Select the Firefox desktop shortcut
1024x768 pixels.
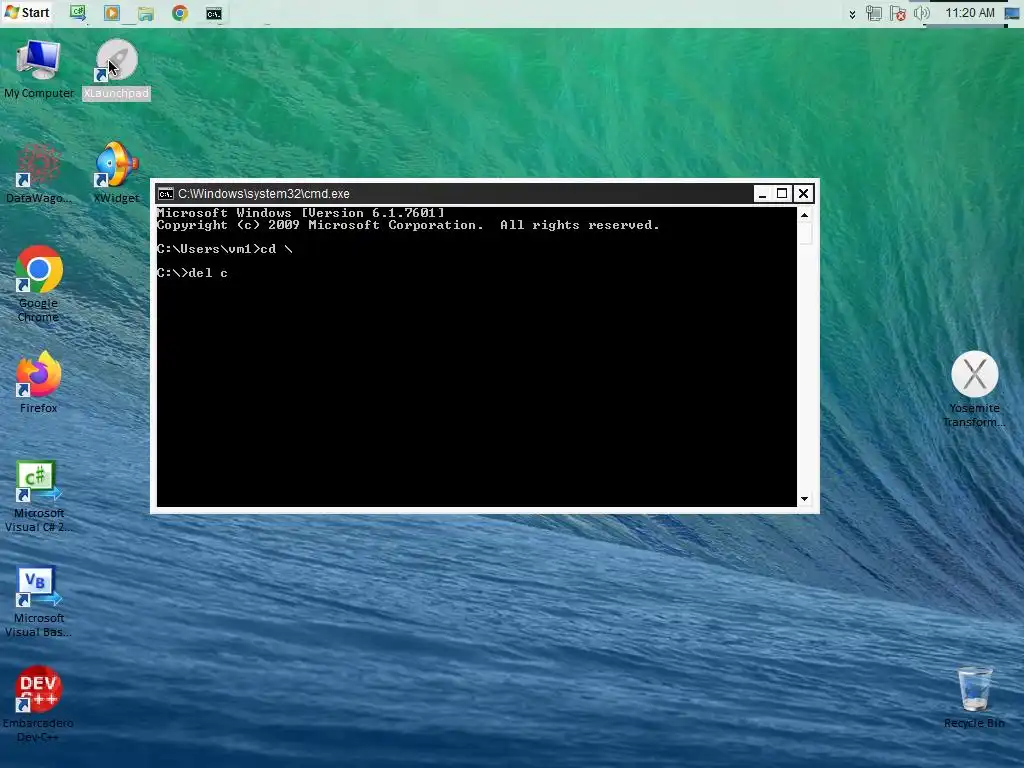[x=39, y=382]
